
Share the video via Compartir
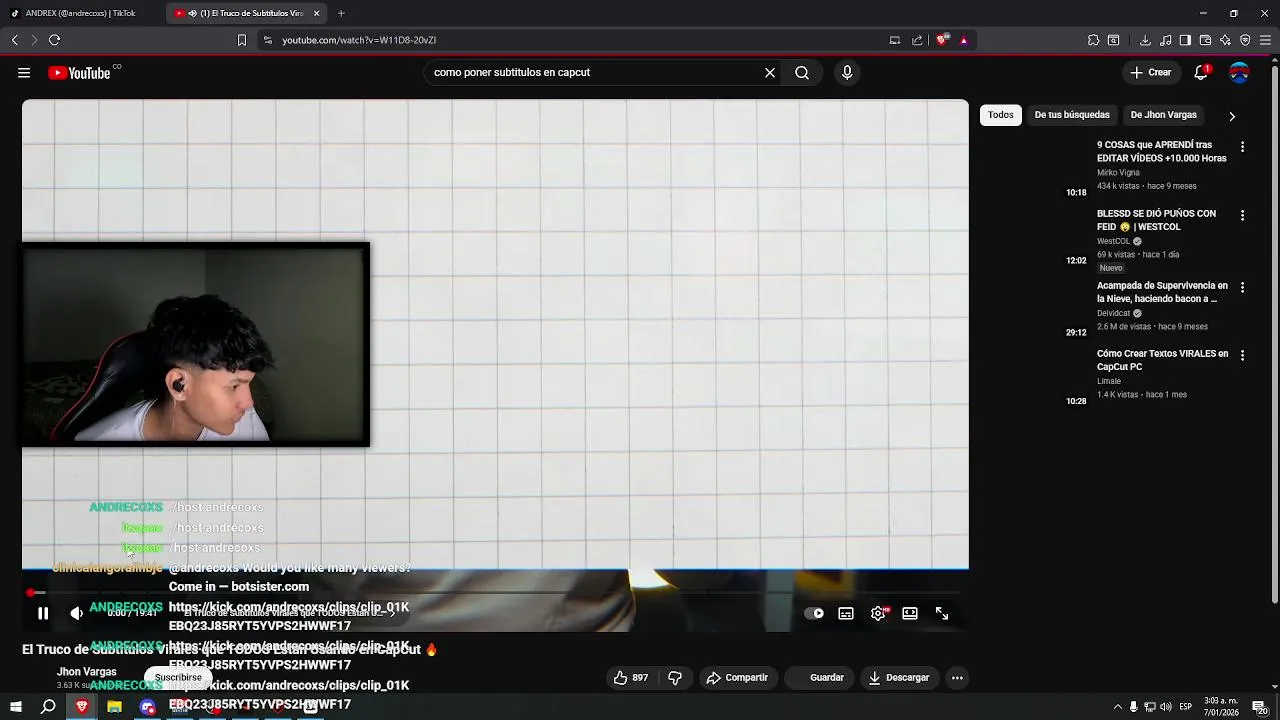tap(737, 678)
